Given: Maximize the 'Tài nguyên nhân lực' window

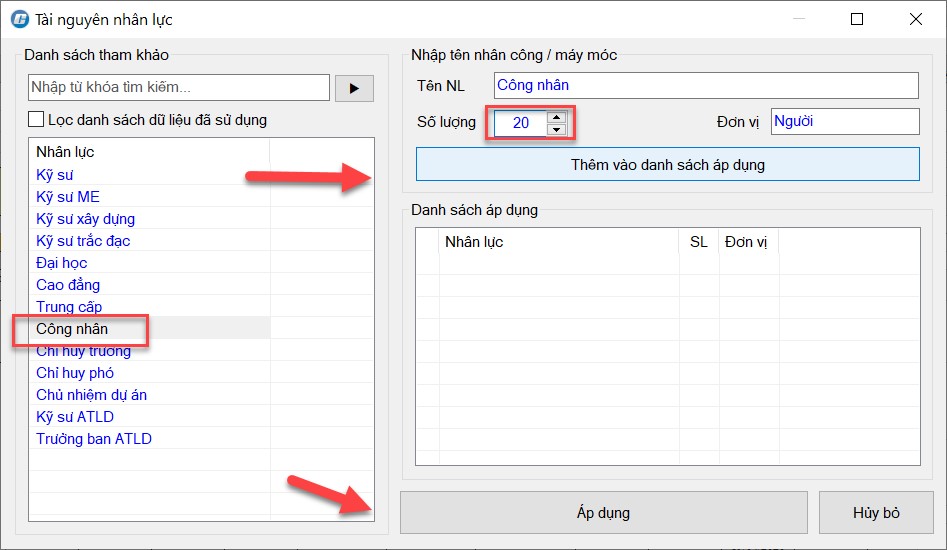Looking at the screenshot, I should coord(857,20).
